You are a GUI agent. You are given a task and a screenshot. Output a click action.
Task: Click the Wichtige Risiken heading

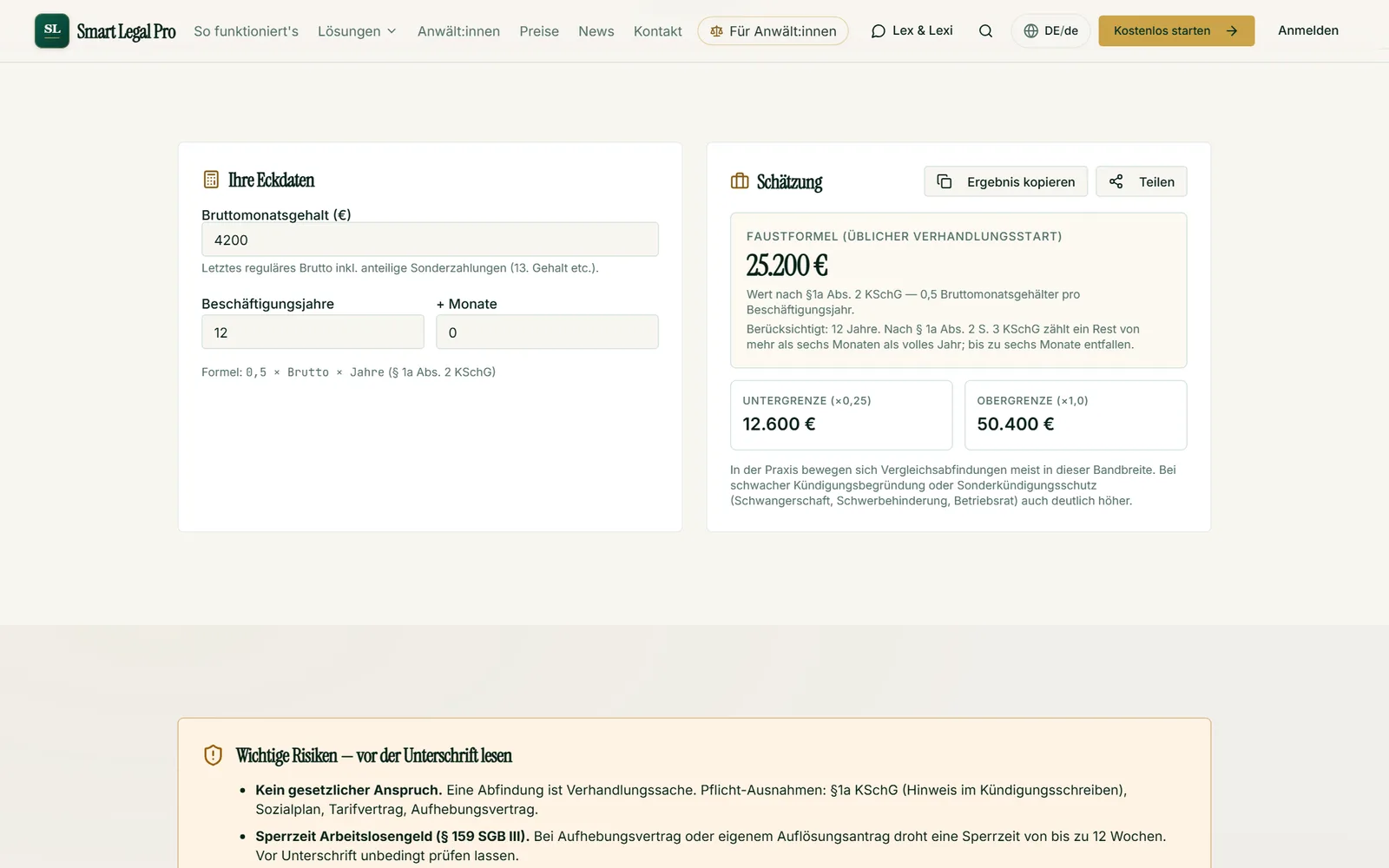tap(374, 755)
